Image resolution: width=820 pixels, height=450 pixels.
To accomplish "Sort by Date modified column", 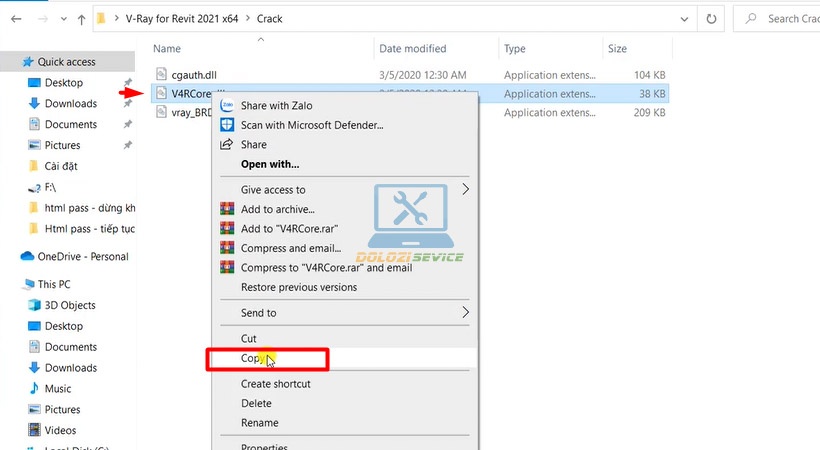I will coord(413,49).
